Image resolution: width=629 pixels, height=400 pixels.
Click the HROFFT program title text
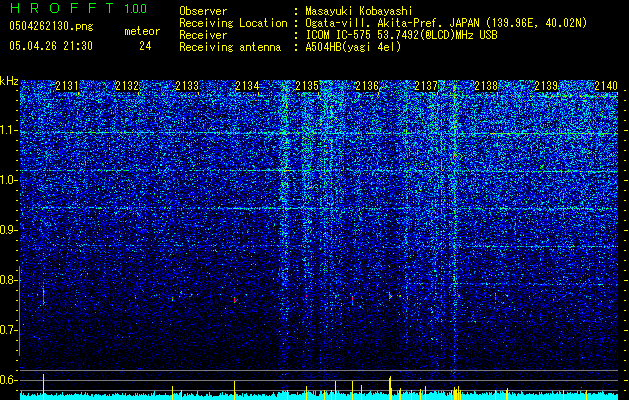(x=62, y=8)
